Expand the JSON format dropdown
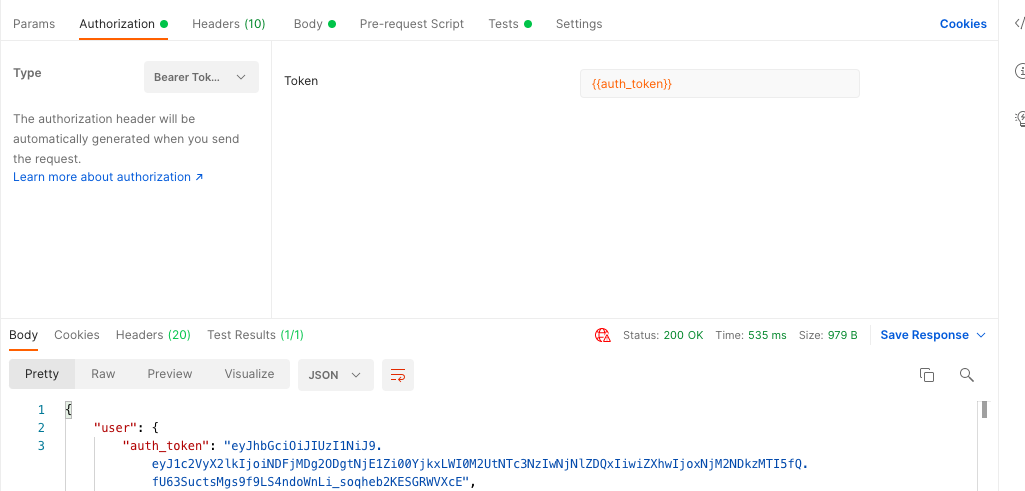The image size is (1025, 491). click(x=335, y=375)
